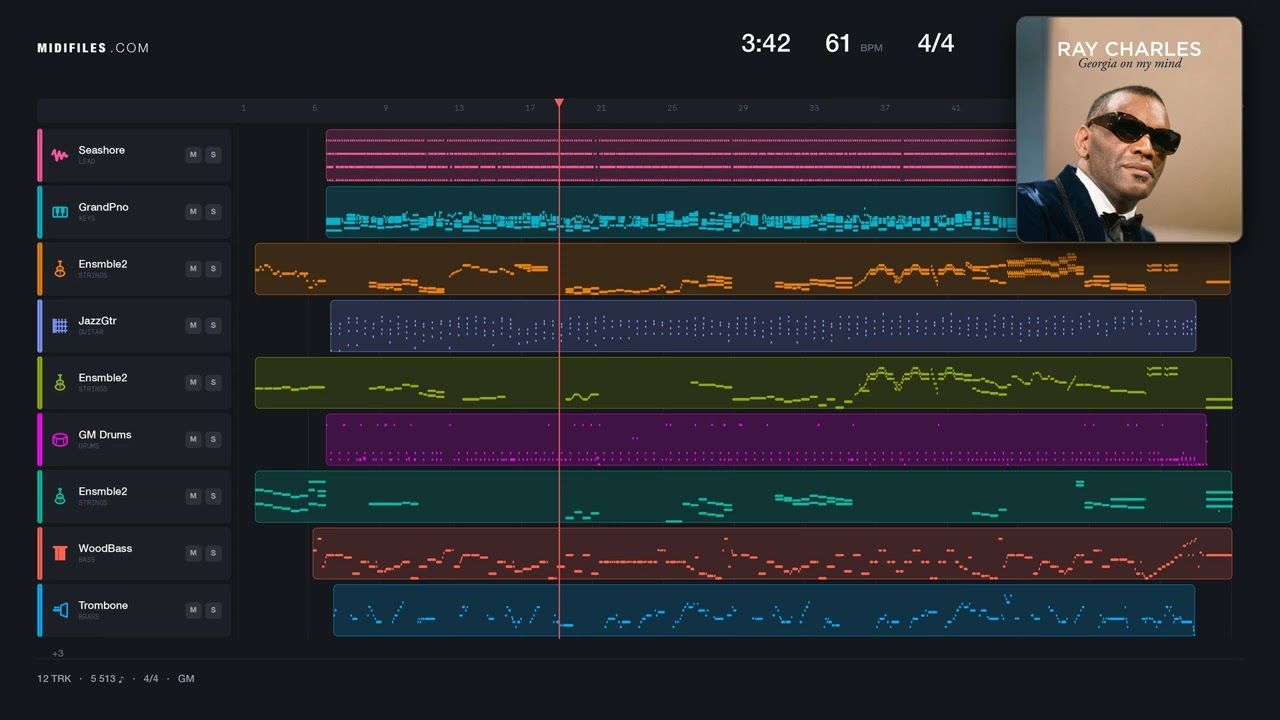The image size is (1280, 720).
Task: Click the Trombone track name
Action: [x=104, y=605]
